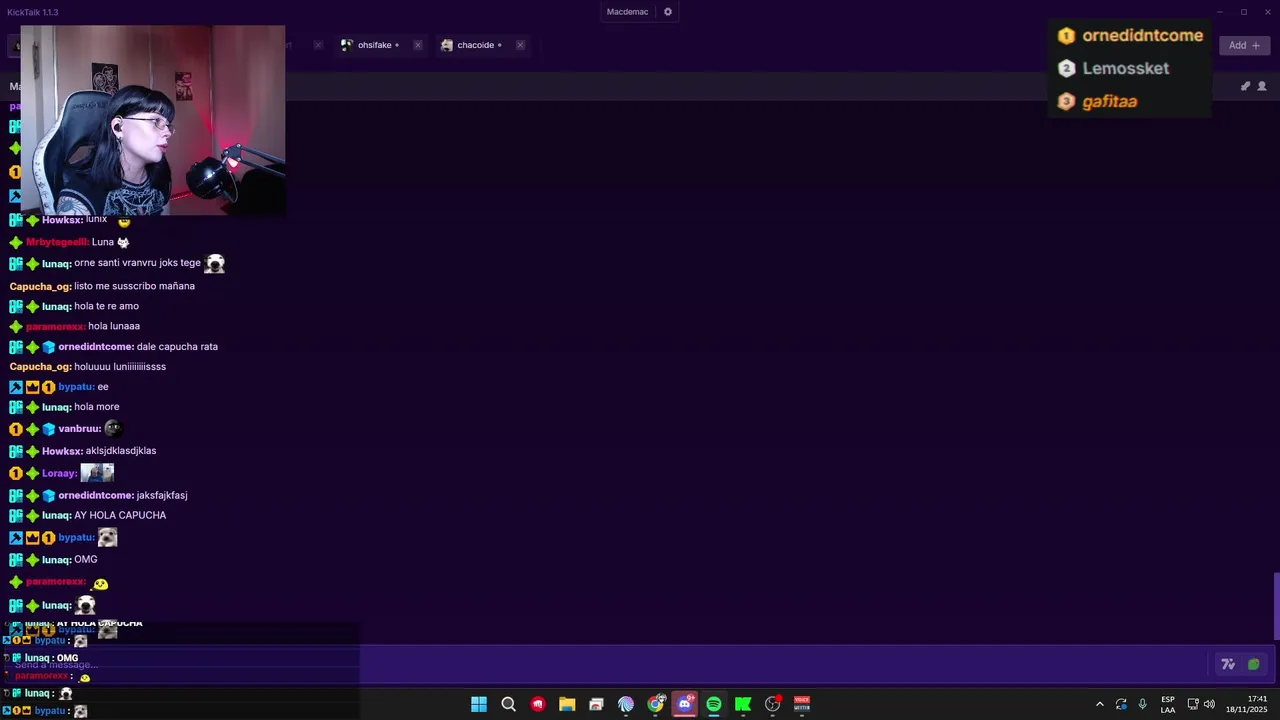The height and width of the screenshot is (720, 1280).
Task: Open paramorexx on 'hola lunaaa' message
Action: [56, 326]
